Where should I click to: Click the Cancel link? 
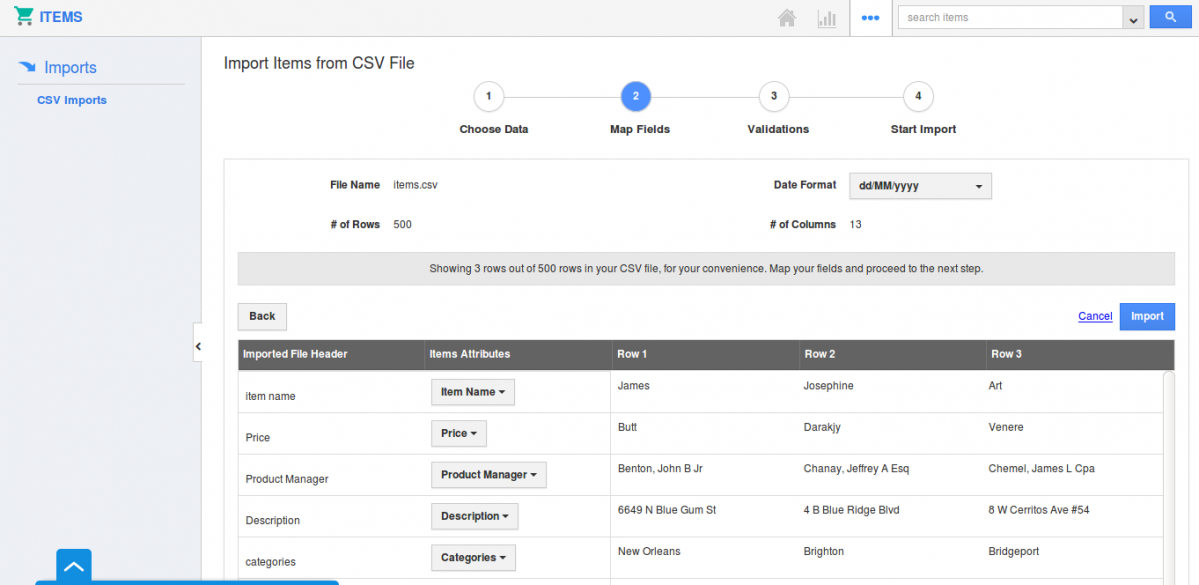coord(1095,316)
